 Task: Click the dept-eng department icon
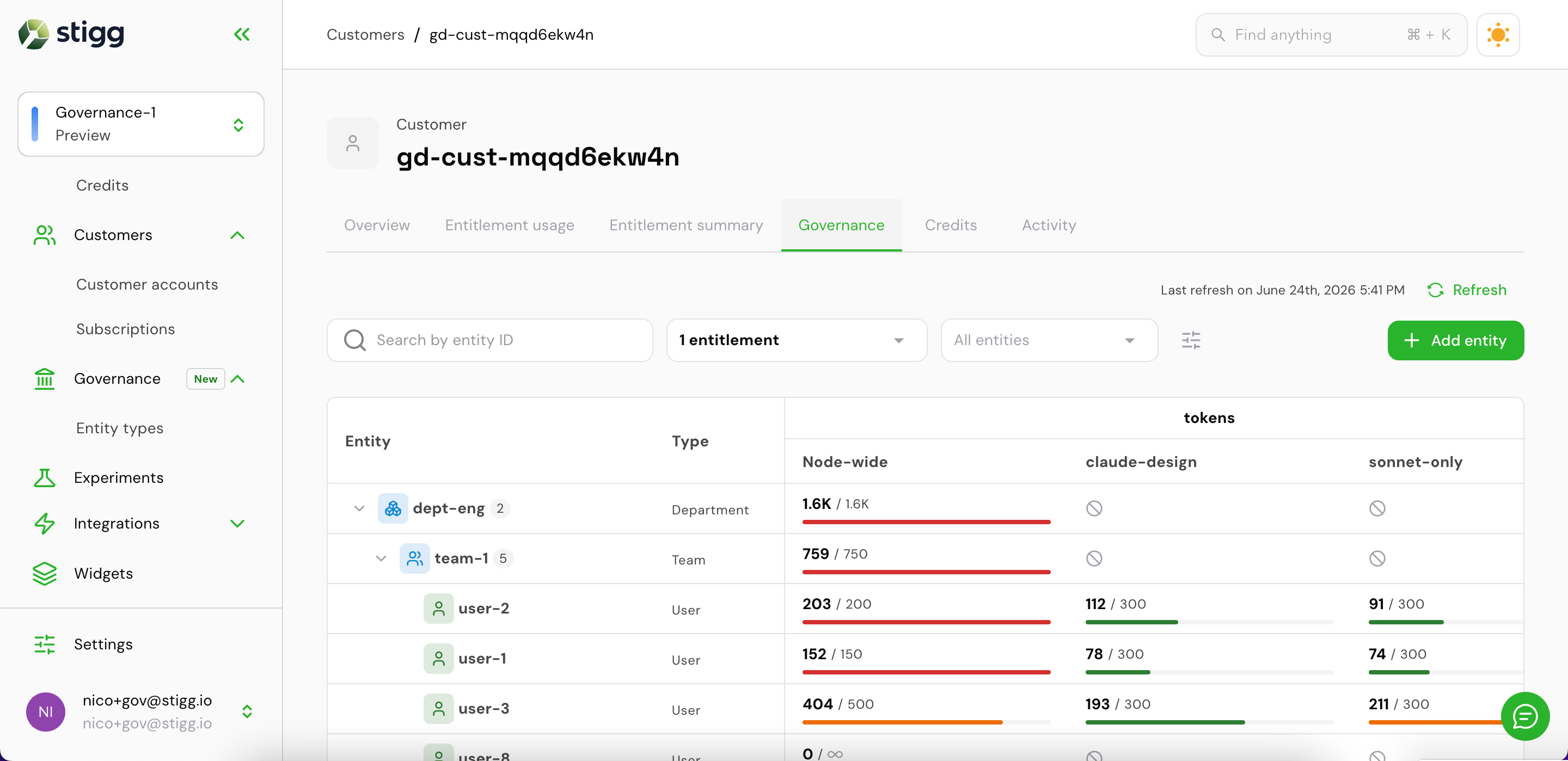(x=393, y=508)
